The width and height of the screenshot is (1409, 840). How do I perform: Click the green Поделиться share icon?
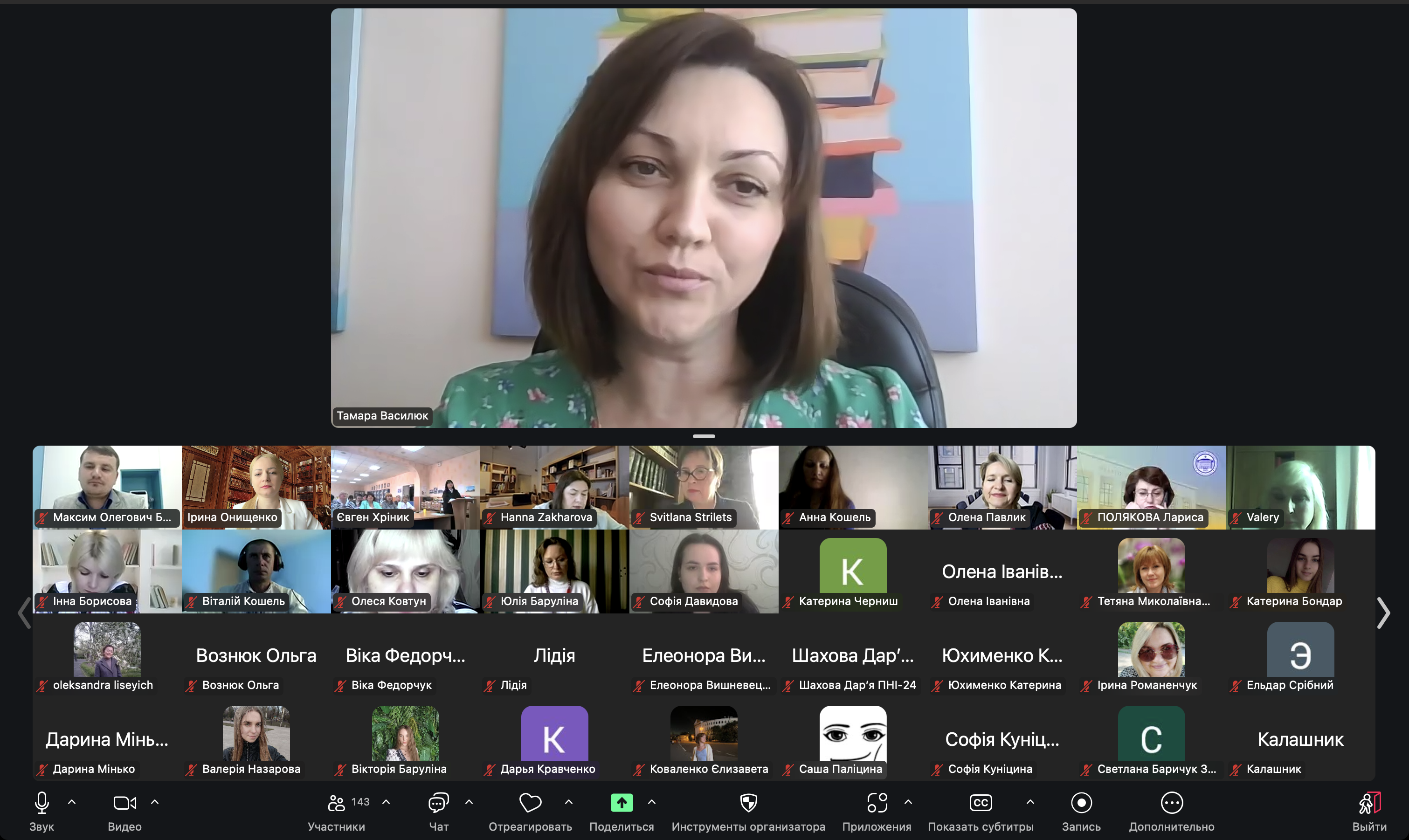click(x=622, y=802)
